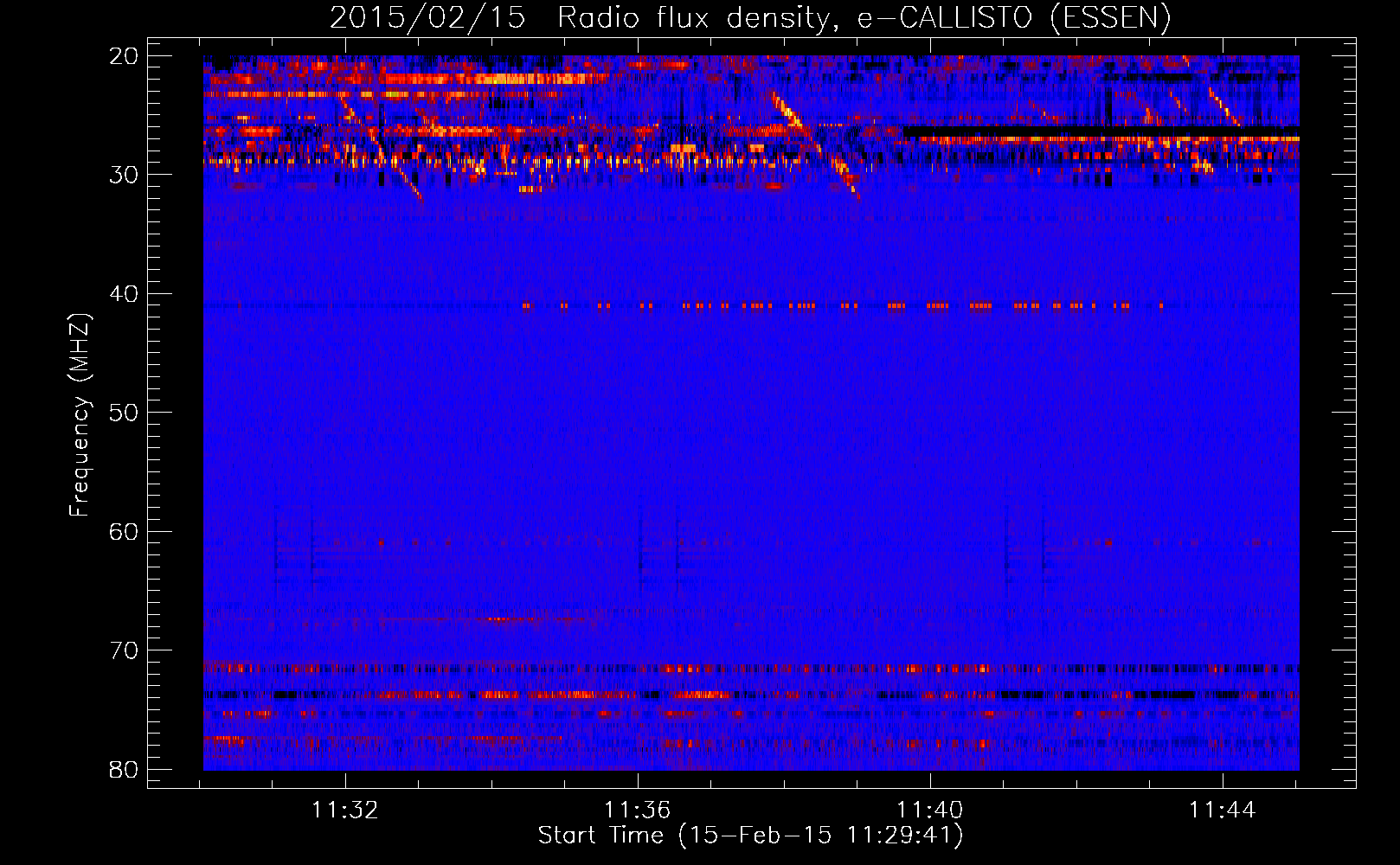Click the 60 MHz frequency tick label
The image size is (1400, 865).
[124, 532]
